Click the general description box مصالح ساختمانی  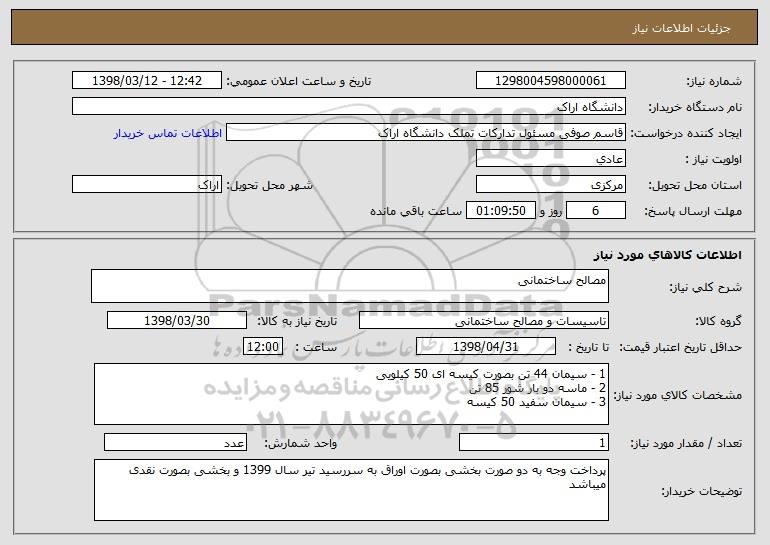350,286
